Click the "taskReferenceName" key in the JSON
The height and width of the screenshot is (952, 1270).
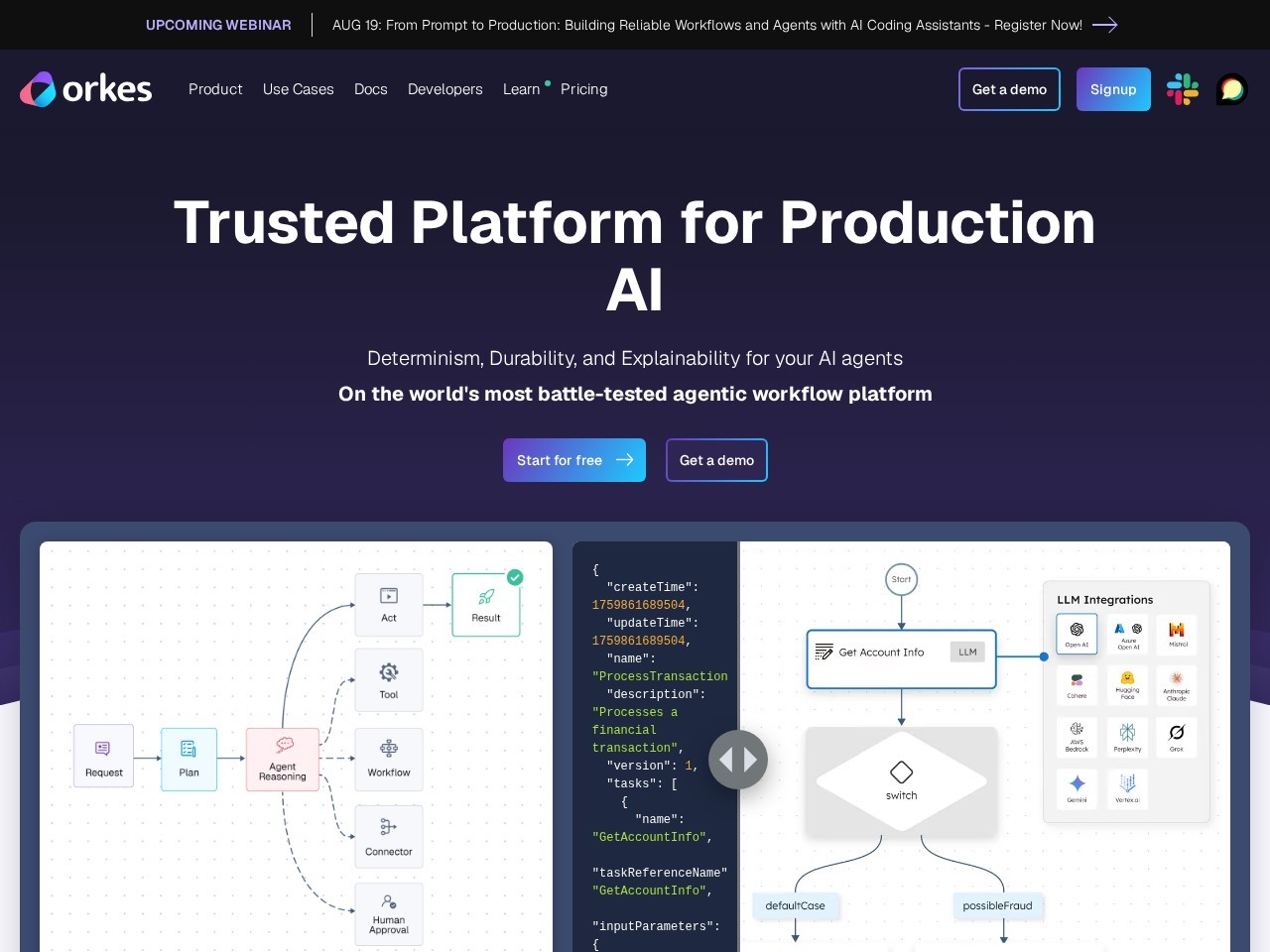[660, 873]
